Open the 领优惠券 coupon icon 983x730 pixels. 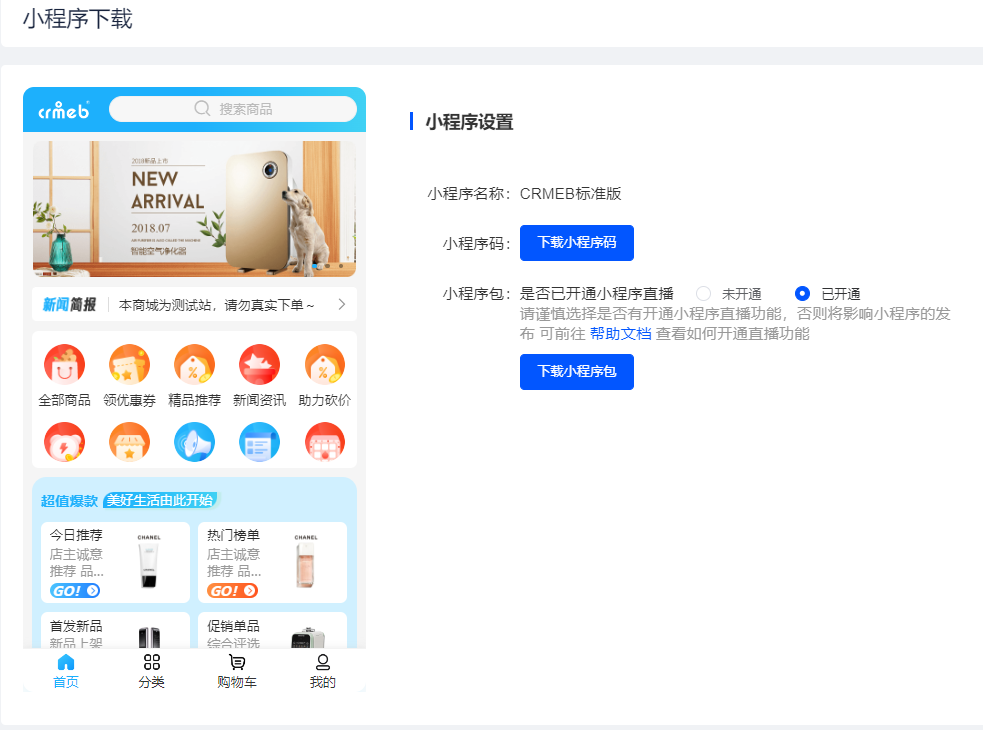(x=129, y=365)
